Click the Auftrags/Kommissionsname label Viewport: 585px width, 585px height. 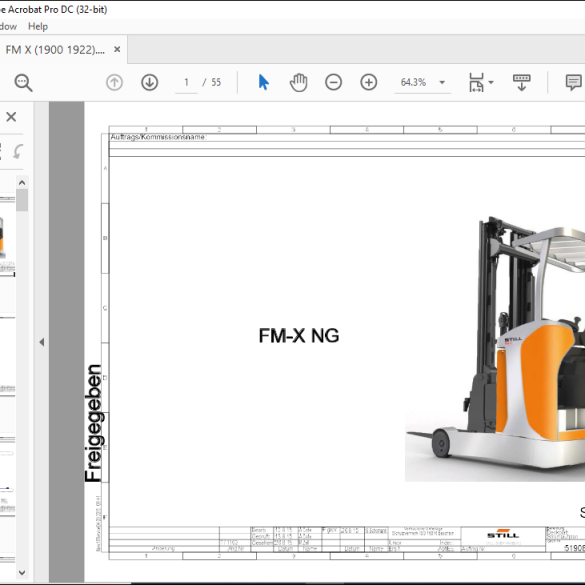click(x=158, y=137)
